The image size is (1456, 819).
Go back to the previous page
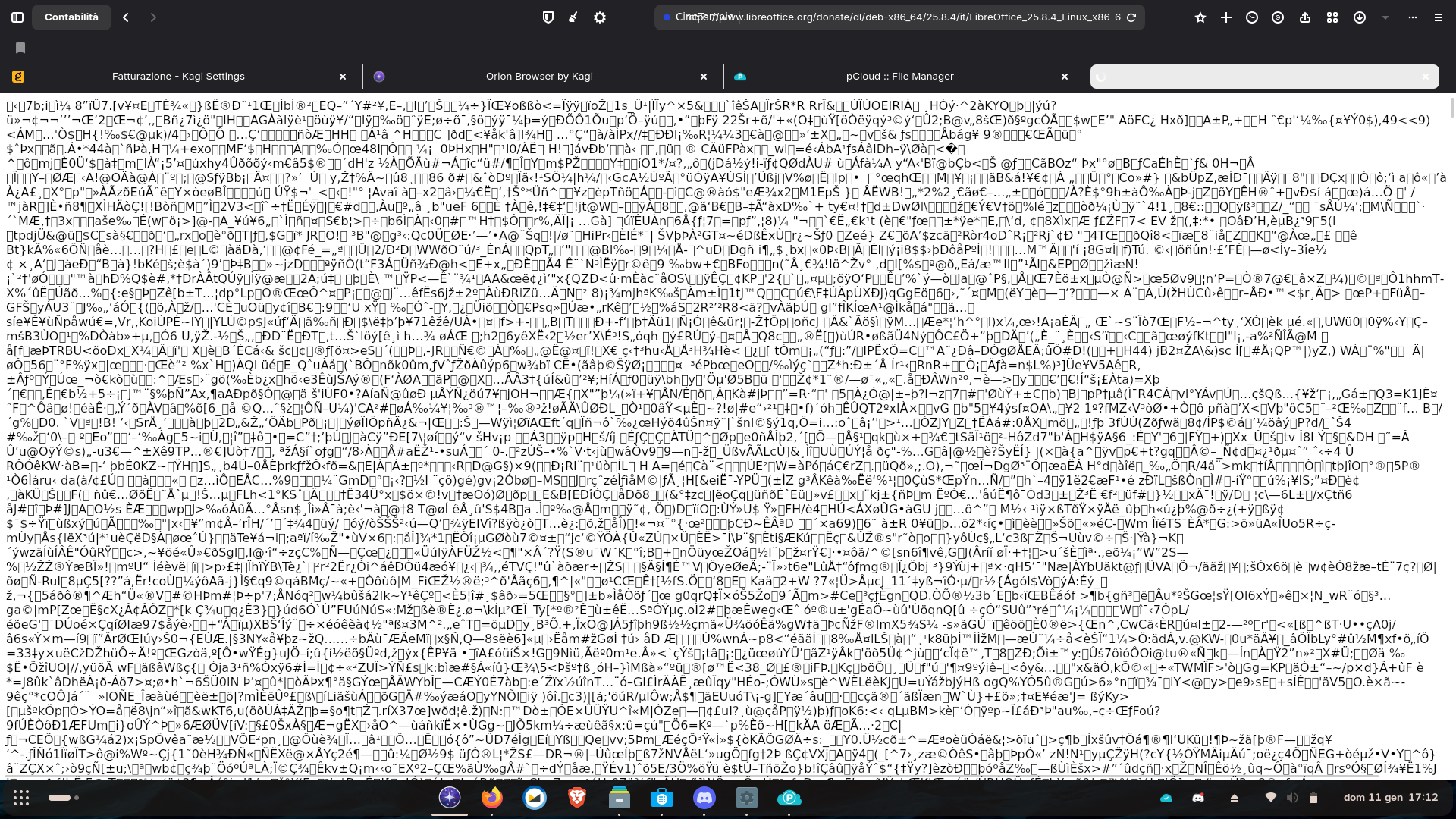coord(126,17)
